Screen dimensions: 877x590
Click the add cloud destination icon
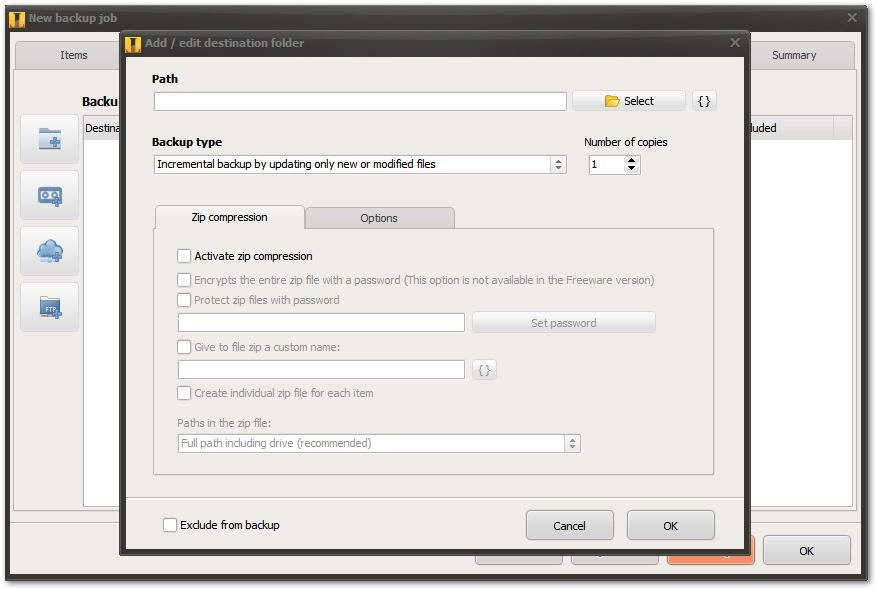click(50, 251)
